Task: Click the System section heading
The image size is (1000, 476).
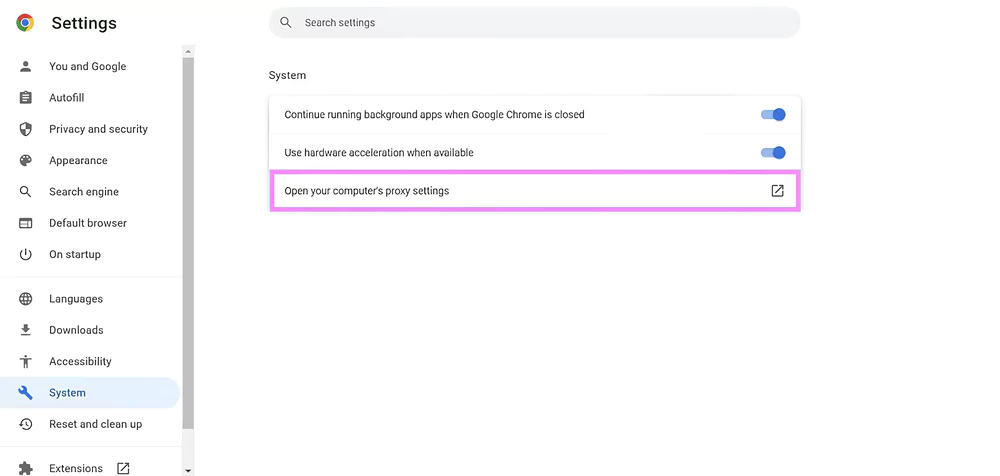Action: tap(287, 75)
